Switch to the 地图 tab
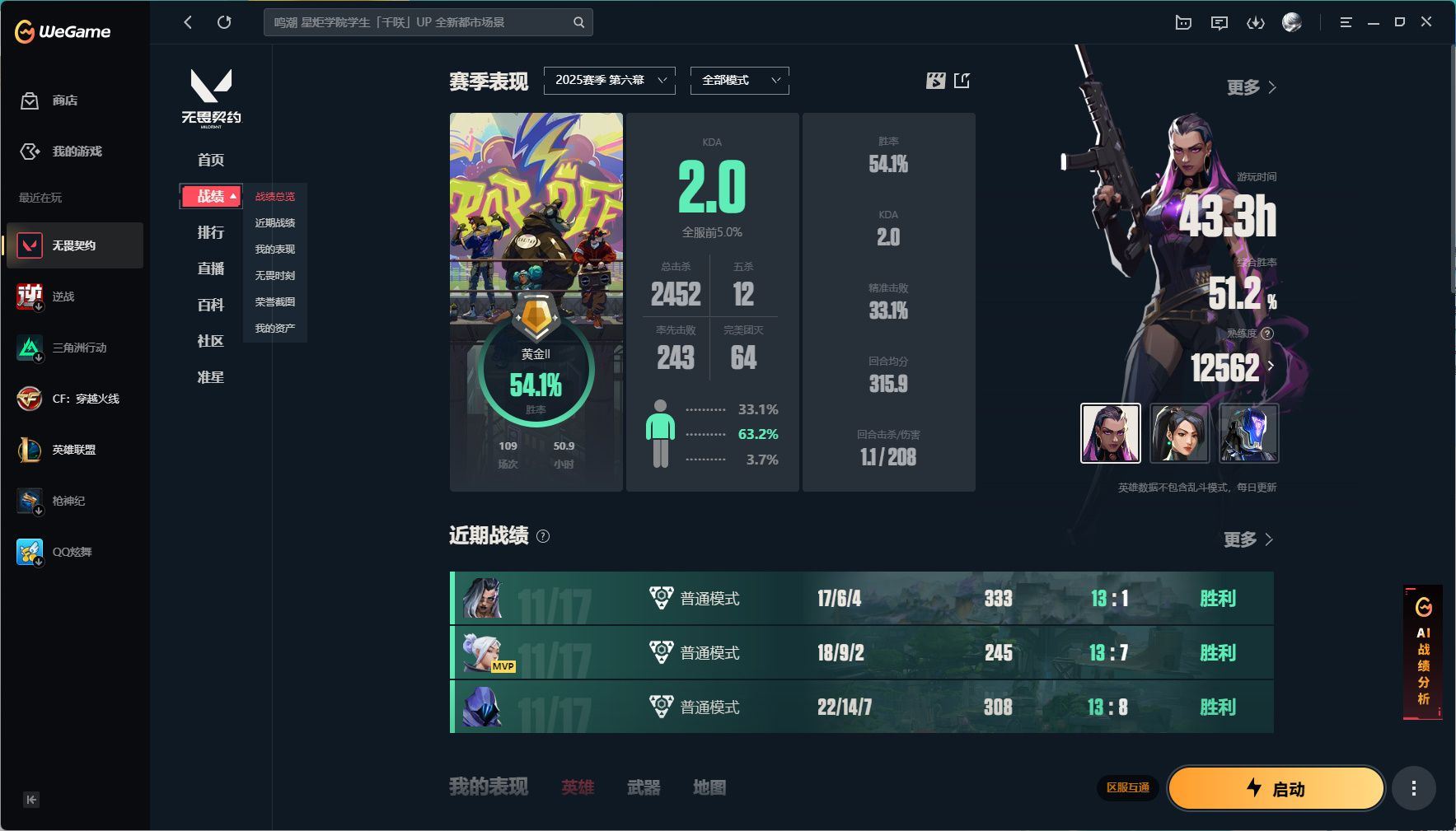Viewport: 1456px width, 831px height. (x=709, y=787)
